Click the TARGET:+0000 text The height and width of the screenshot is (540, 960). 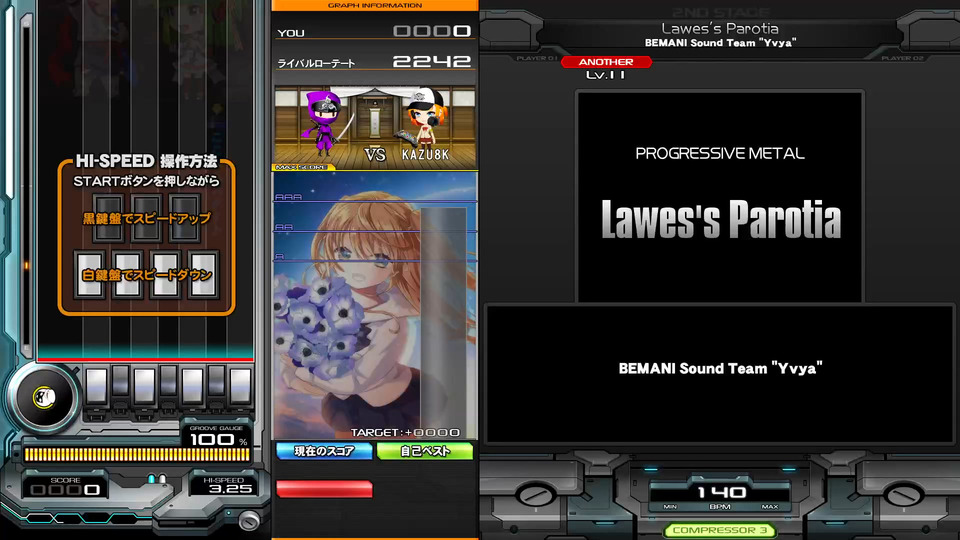pyautogui.click(x=405, y=432)
